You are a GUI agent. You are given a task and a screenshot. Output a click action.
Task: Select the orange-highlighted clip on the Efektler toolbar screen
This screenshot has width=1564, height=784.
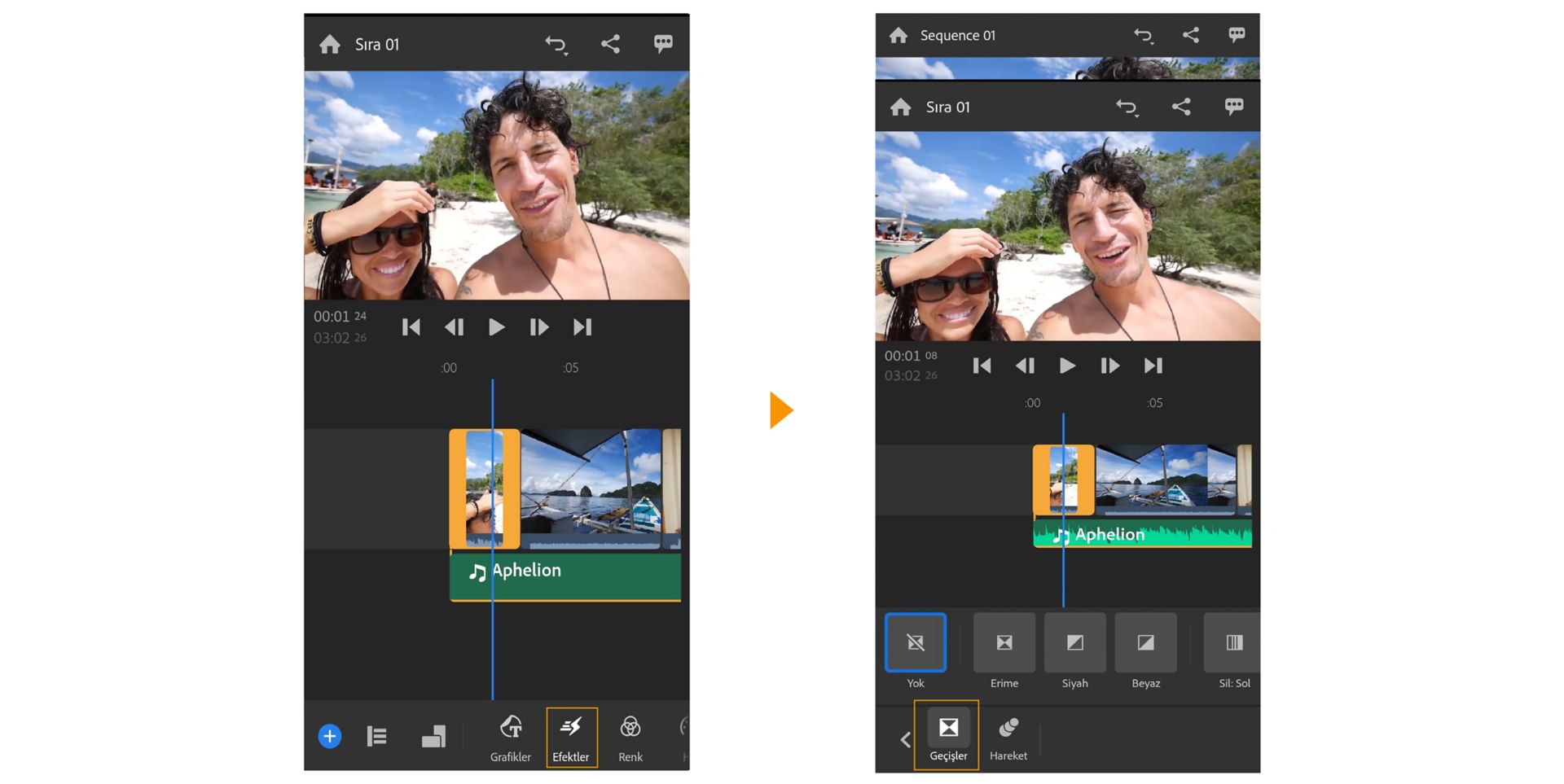485,488
